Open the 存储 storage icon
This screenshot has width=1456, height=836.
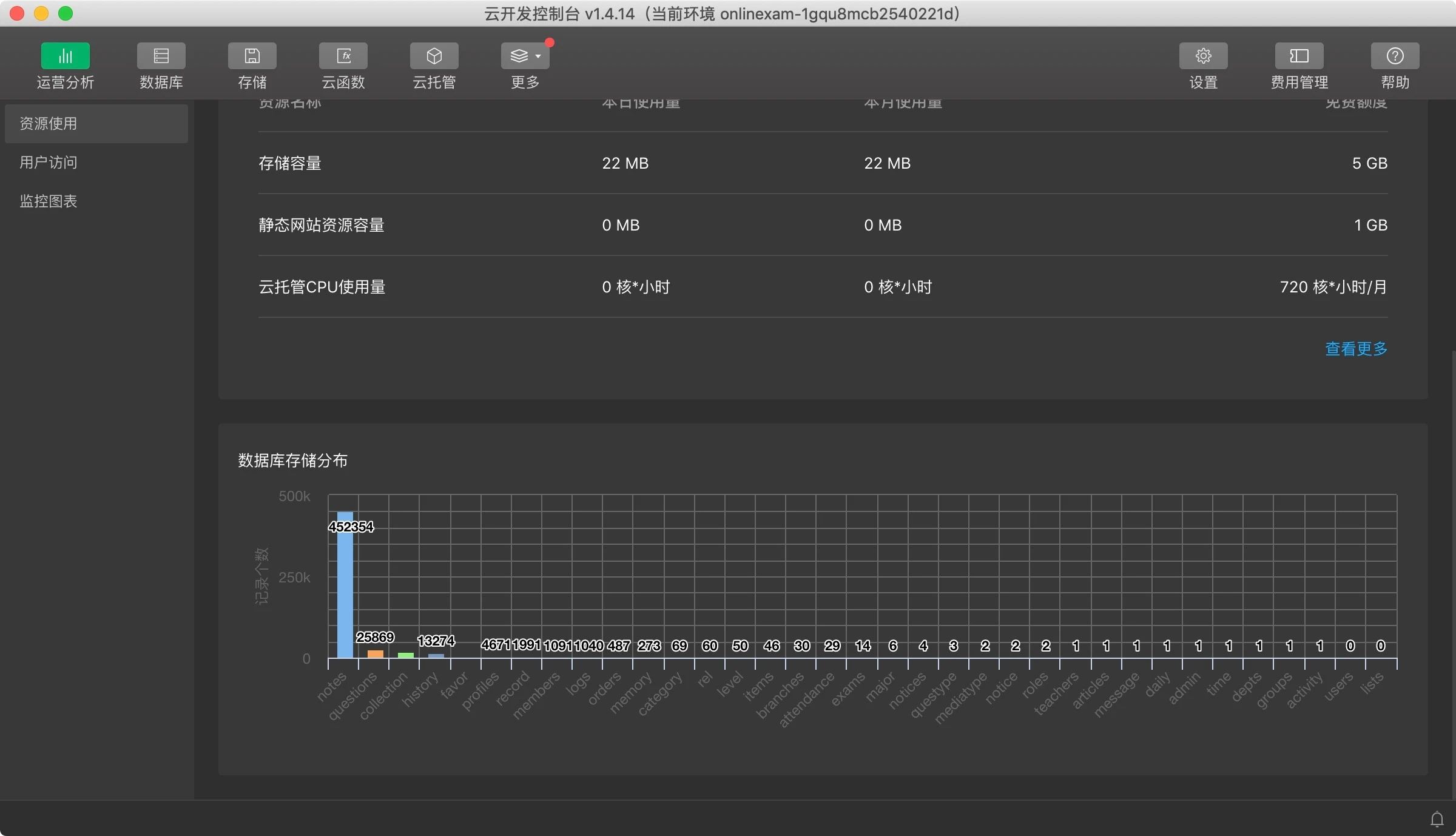[252, 56]
